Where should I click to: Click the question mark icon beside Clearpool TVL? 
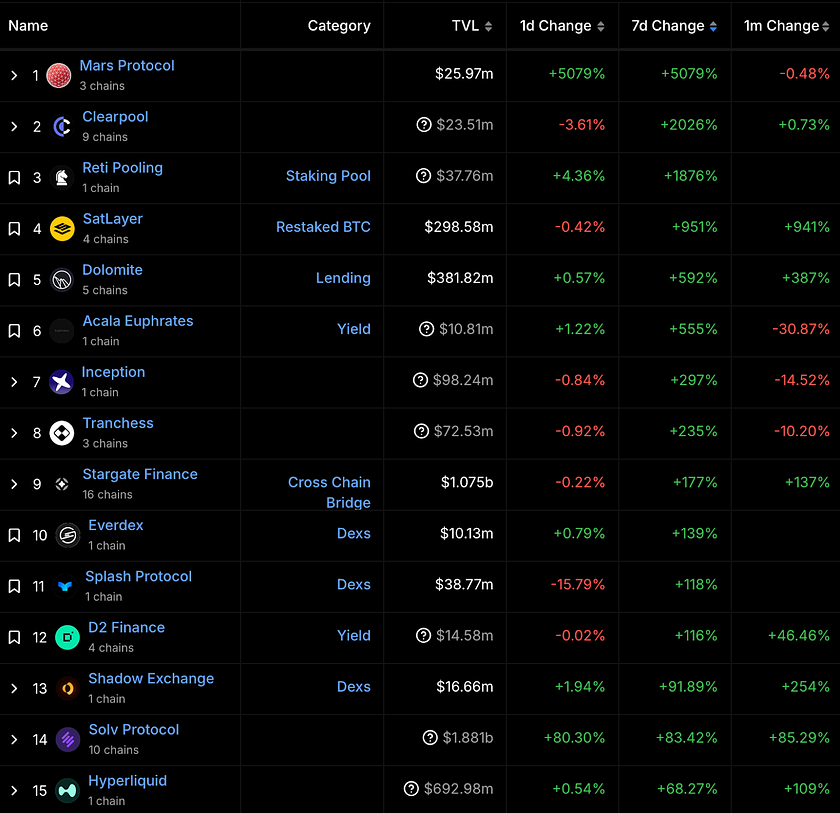pyautogui.click(x=424, y=125)
